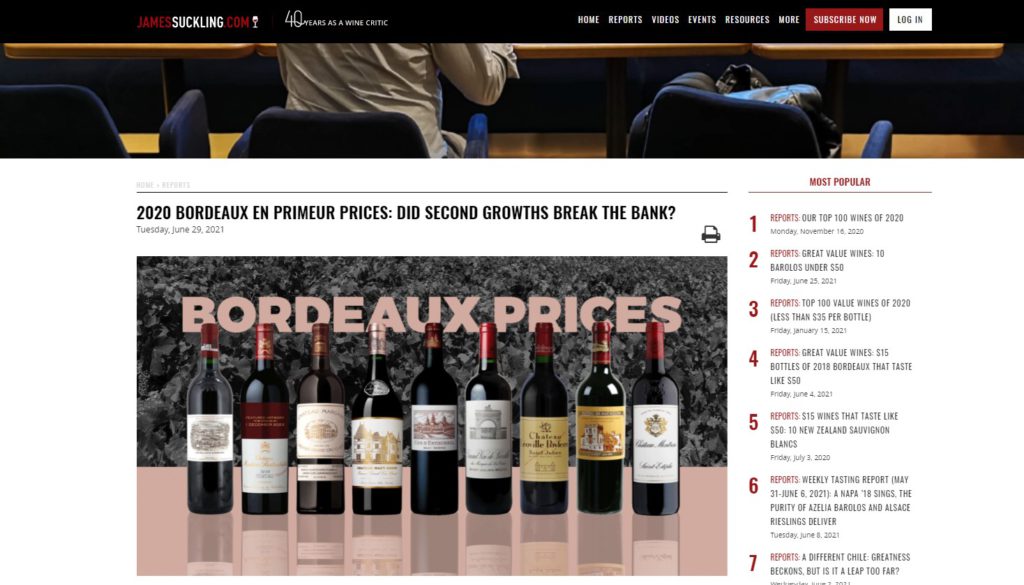Open A Different Chile report link
This screenshot has height=585, width=1024.
[840, 564]
